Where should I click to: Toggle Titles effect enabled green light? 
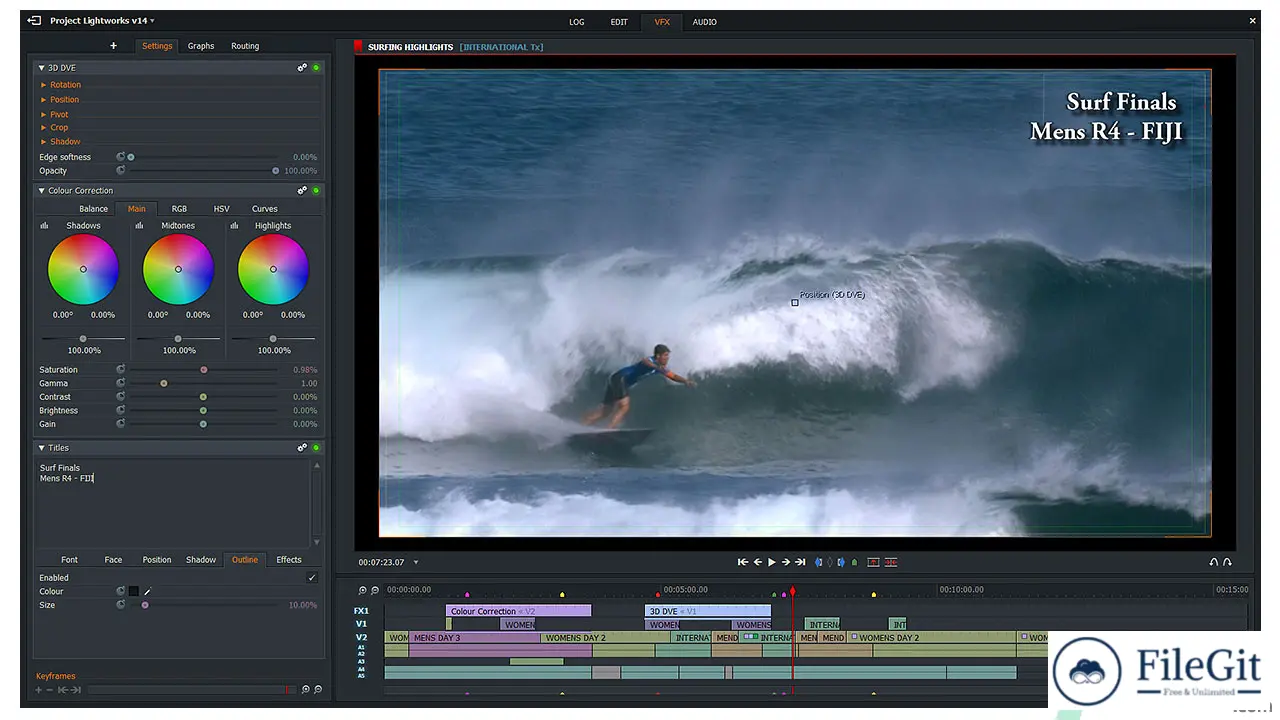pyautogui.click(x=316, y=448)
